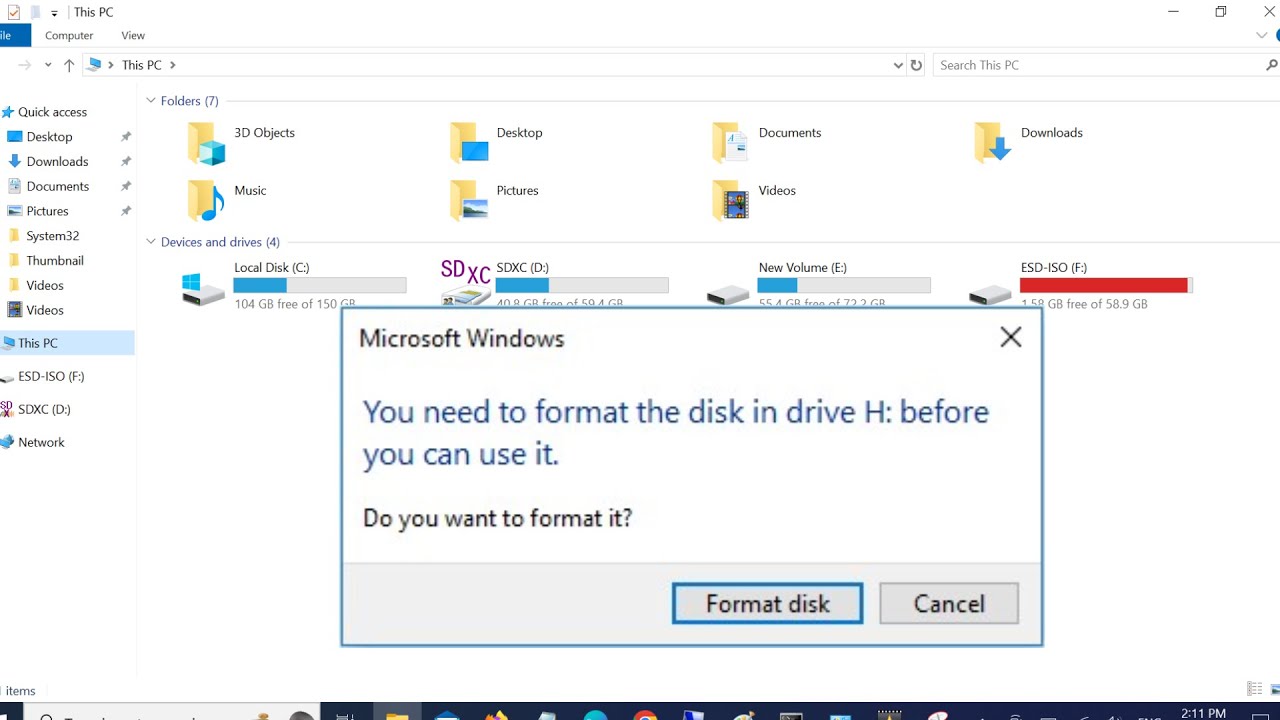Open the Pictures folder icon in Folders
The height and width of the screenshot is (720, 1280).
click(x=469, y=200)
